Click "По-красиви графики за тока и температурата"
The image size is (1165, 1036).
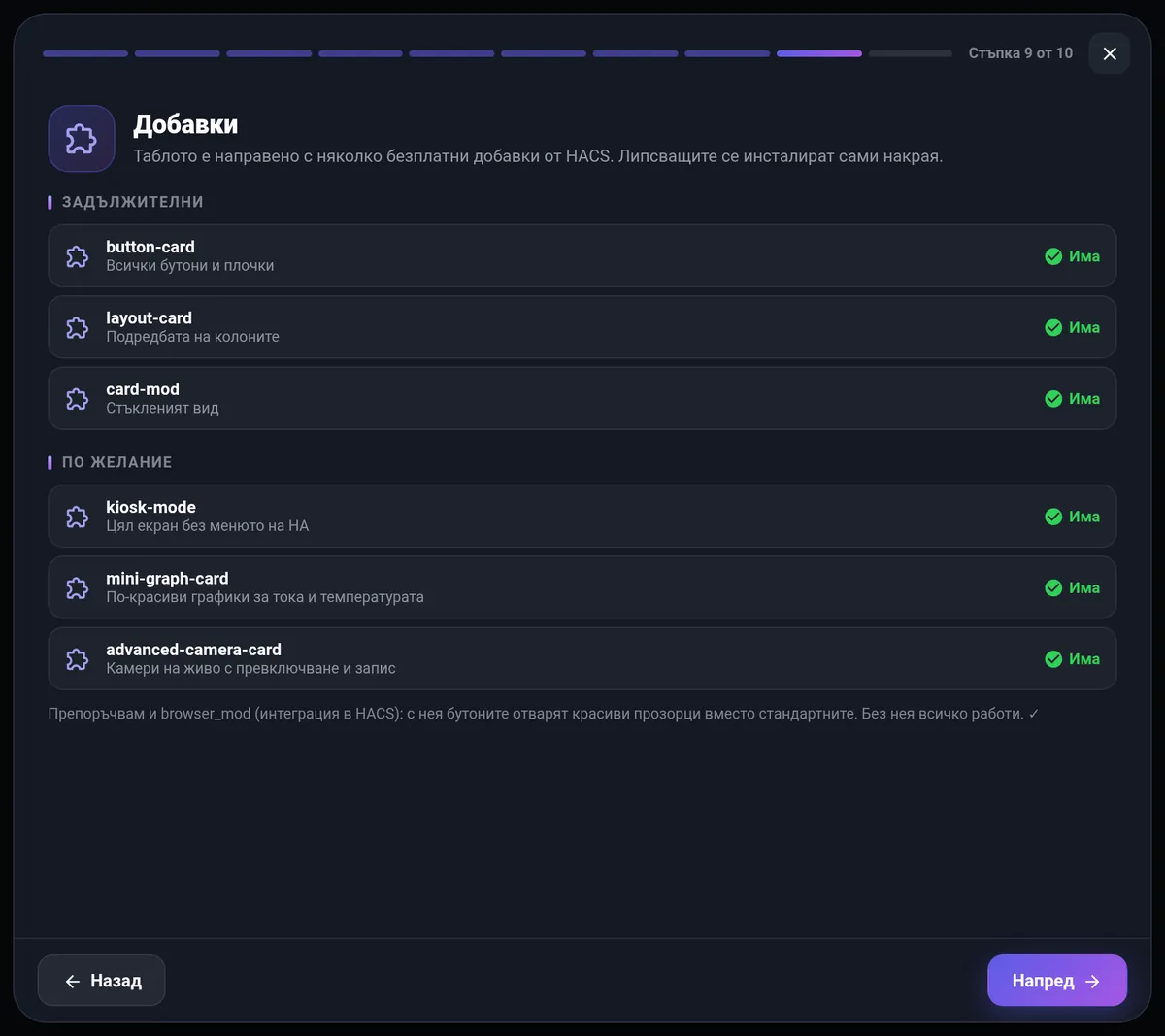(x=265, y=597)
